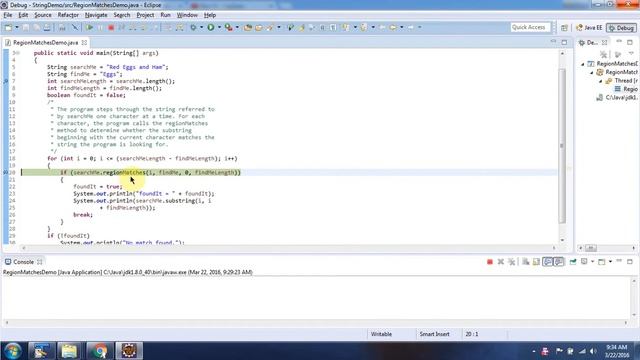Open Debug view menu triangle
This screenshot has height=360, width=640.
(x=631, y=54)
